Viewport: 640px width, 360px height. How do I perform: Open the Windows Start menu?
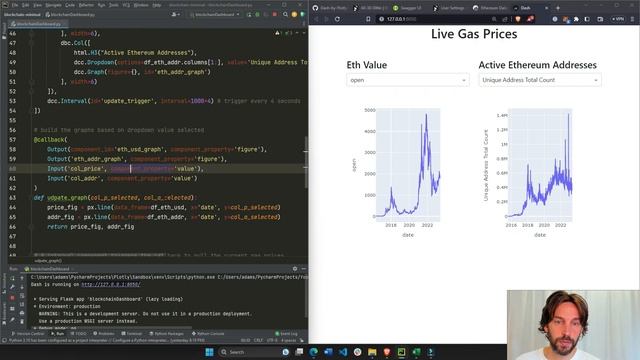(x=209, y=352)
